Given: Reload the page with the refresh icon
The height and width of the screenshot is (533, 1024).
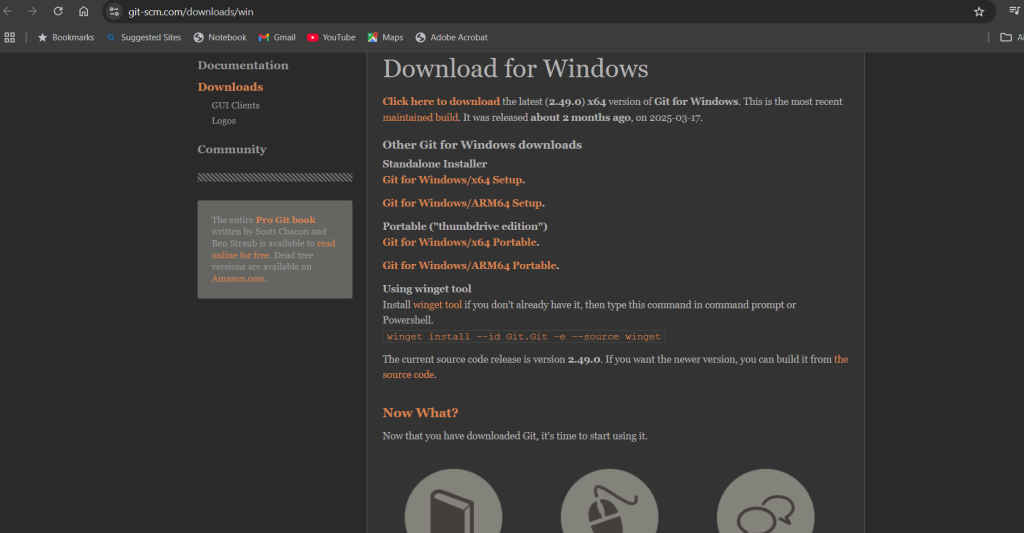Looking at the screenshot, I should point(58,11).
